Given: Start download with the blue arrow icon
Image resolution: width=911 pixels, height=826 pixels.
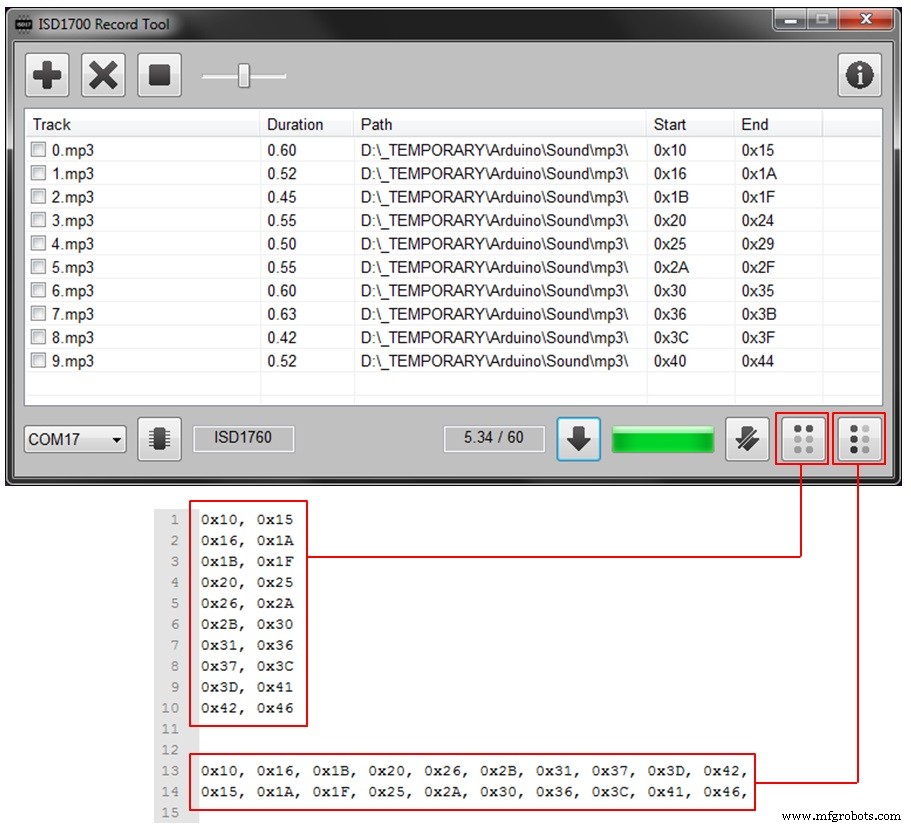Looking at the screenshot, I should [578, 439].
